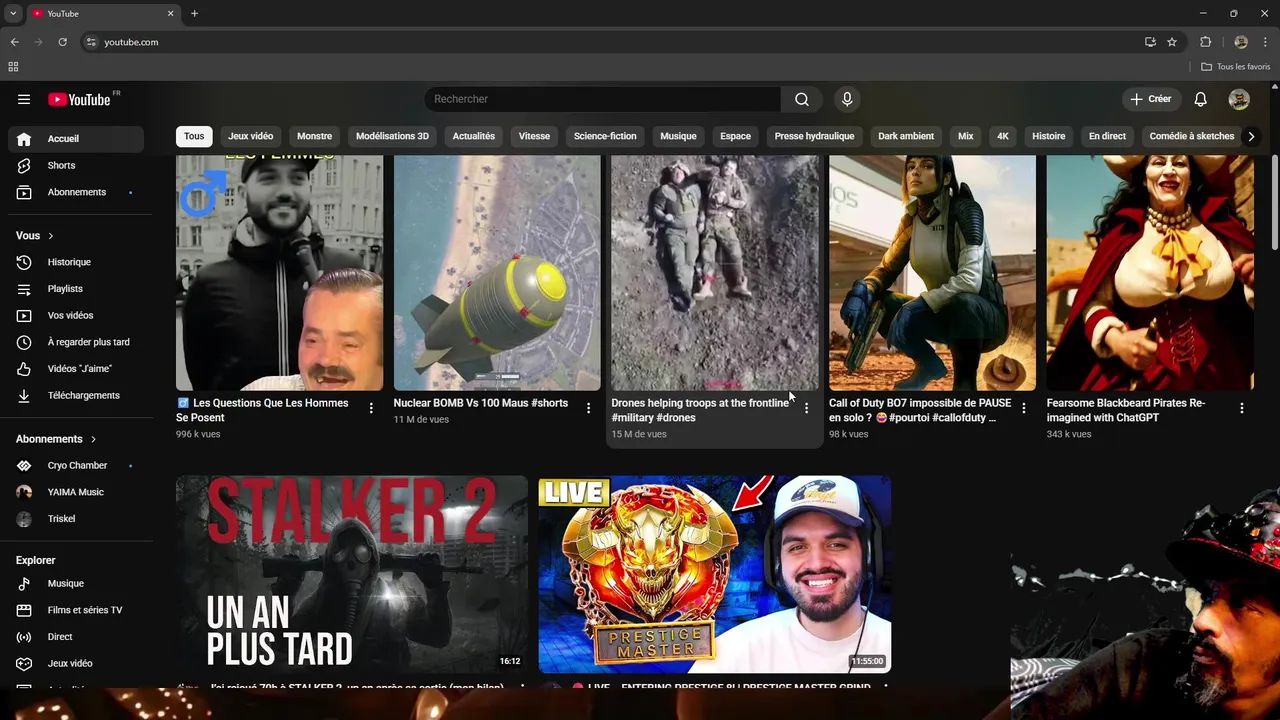
Task: Select the Modélisations 3D filter chip
Action: point(392,136)
